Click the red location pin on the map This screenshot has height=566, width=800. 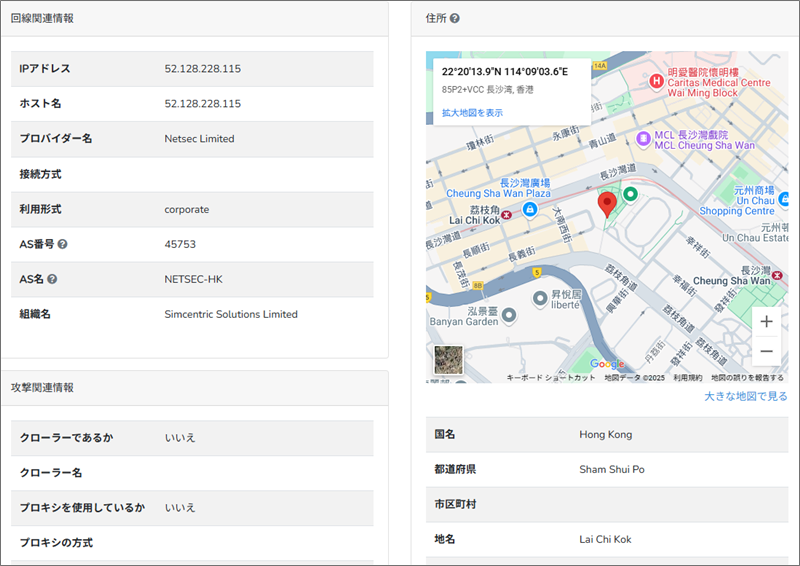point(607,205)
